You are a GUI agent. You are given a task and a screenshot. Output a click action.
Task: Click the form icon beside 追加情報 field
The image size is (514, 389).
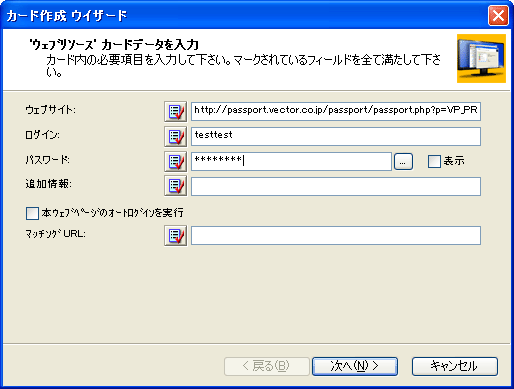176,186
